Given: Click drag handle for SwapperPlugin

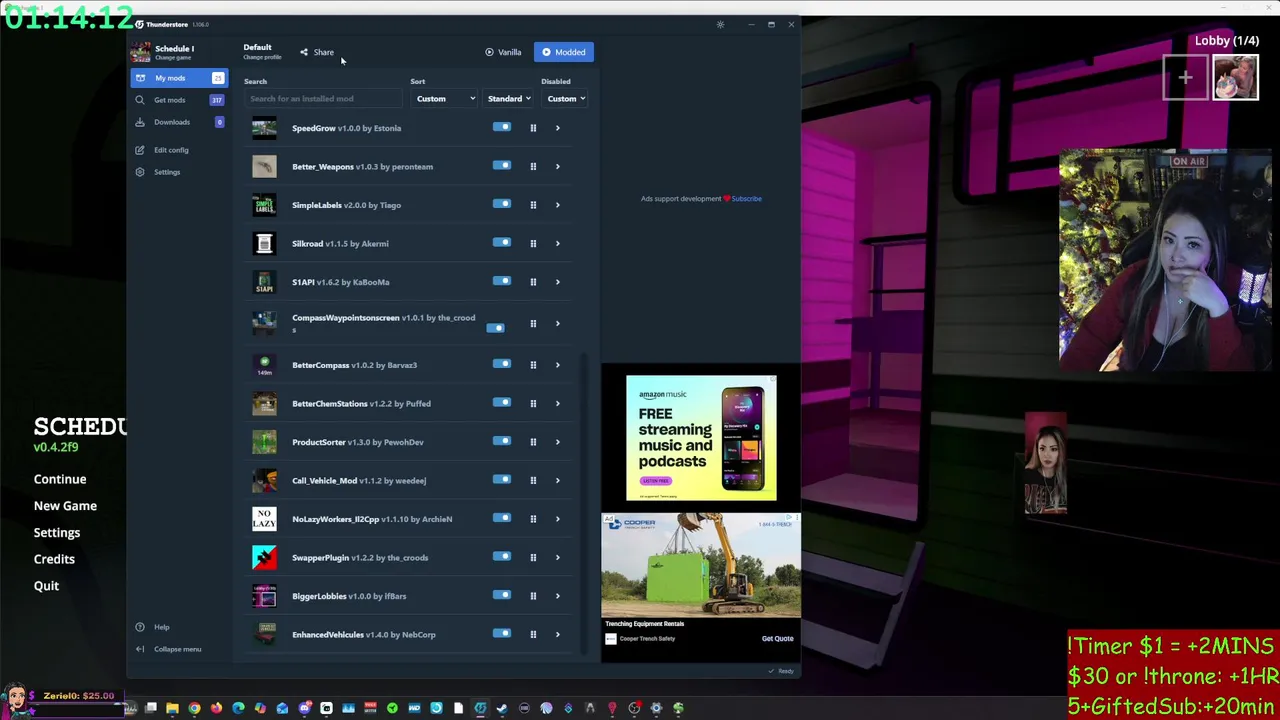Looking at the screenshot, I should click(533, 558).
